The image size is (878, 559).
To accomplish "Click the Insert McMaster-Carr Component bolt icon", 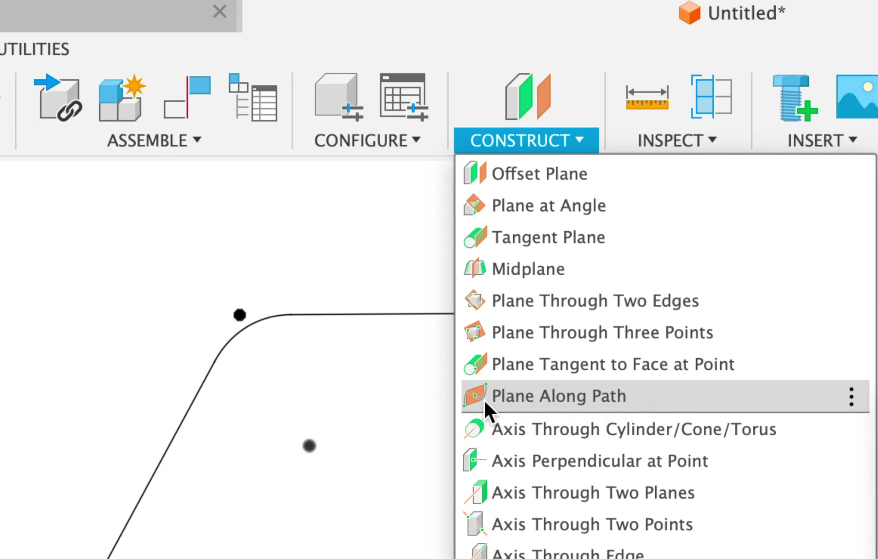I will (795, 98).
